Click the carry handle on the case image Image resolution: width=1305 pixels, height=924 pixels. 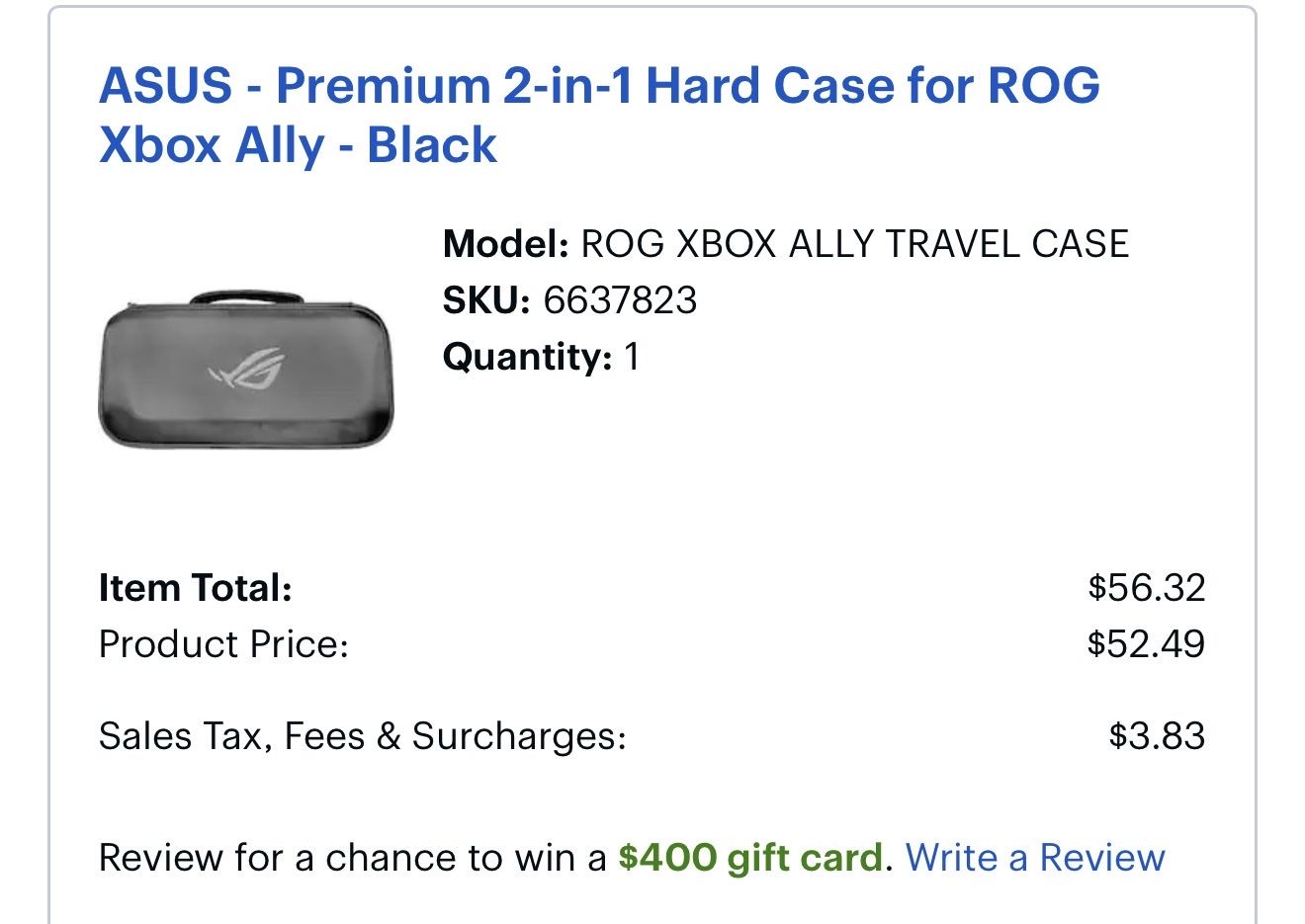pos(245,296)
